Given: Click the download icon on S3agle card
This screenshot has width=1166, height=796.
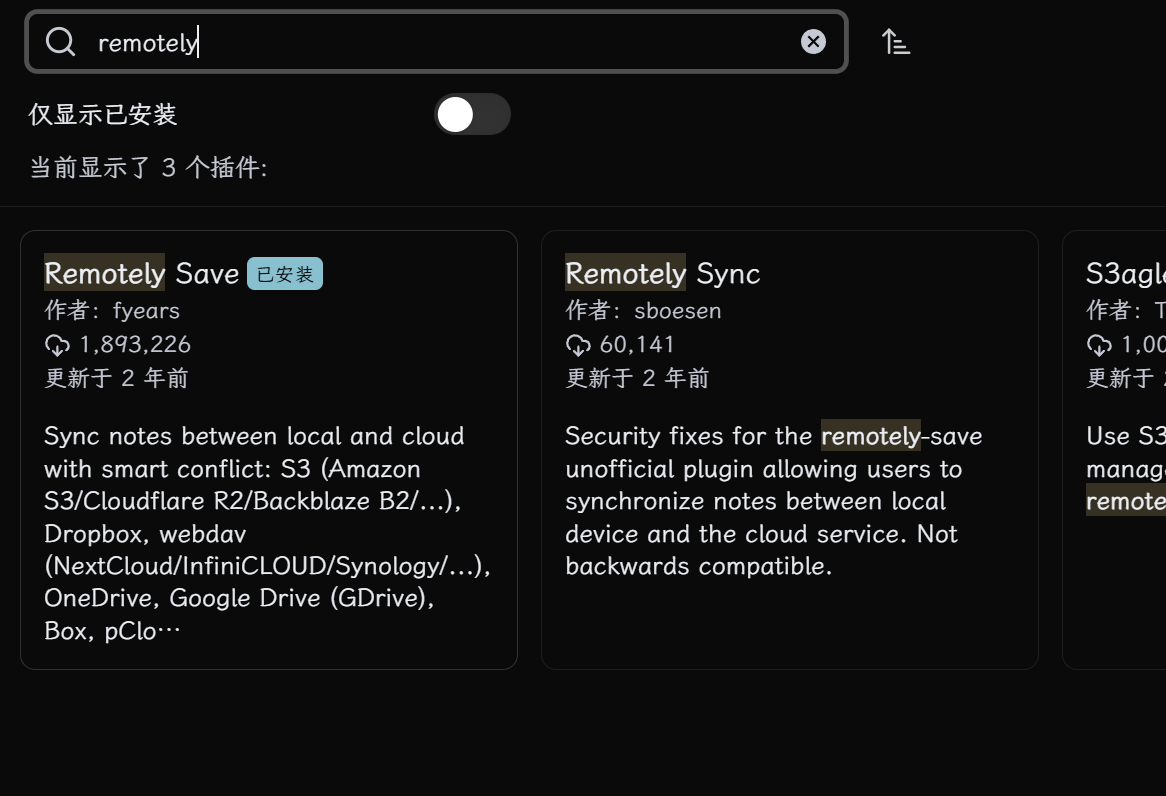Looking at the screenshot, I should 1099,345.
